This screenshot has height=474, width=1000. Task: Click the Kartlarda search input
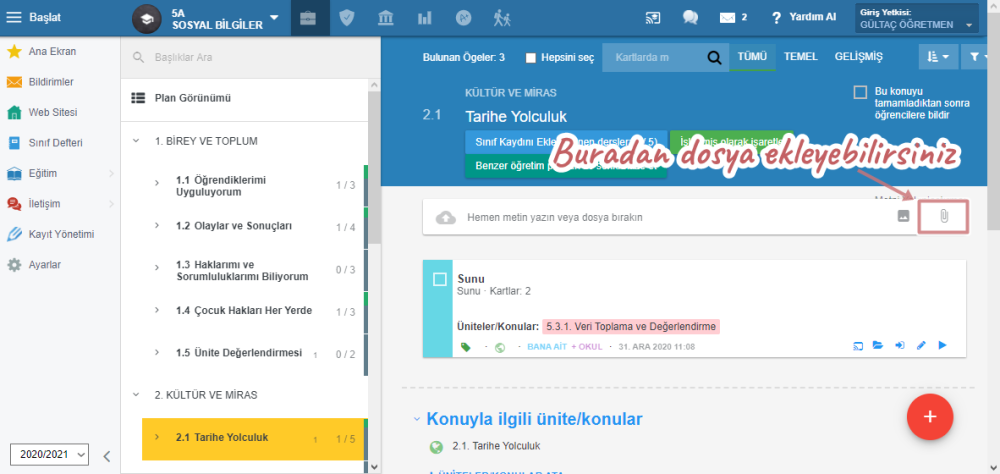[x=654, y=57]
